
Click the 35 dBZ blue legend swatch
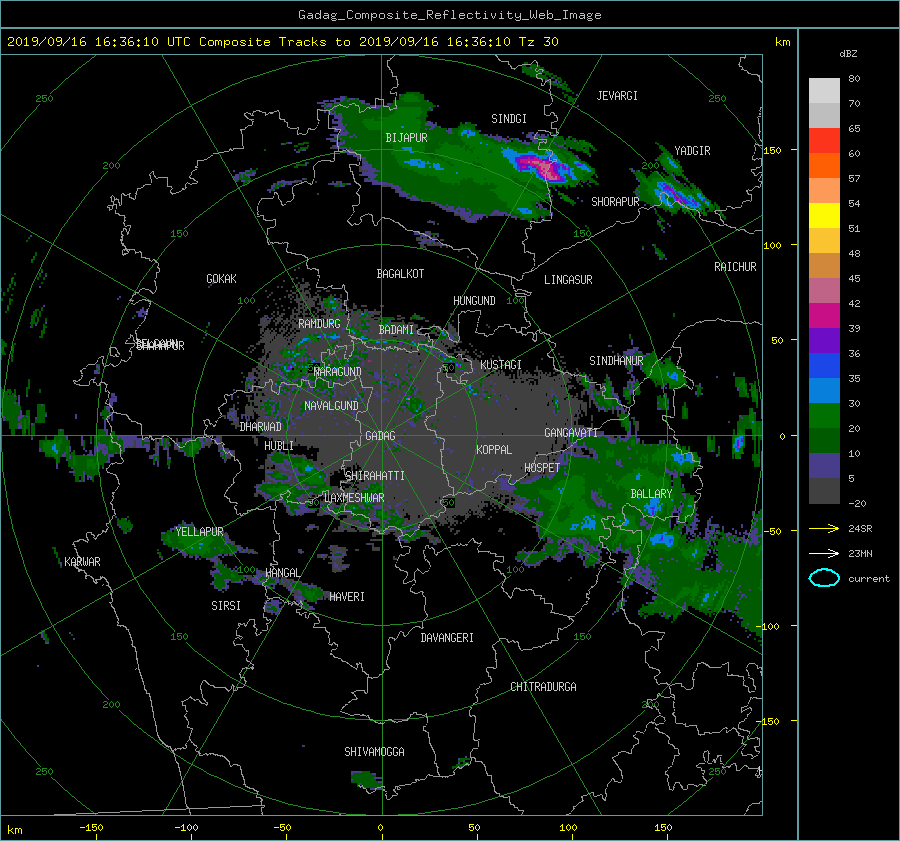[824, 365]
